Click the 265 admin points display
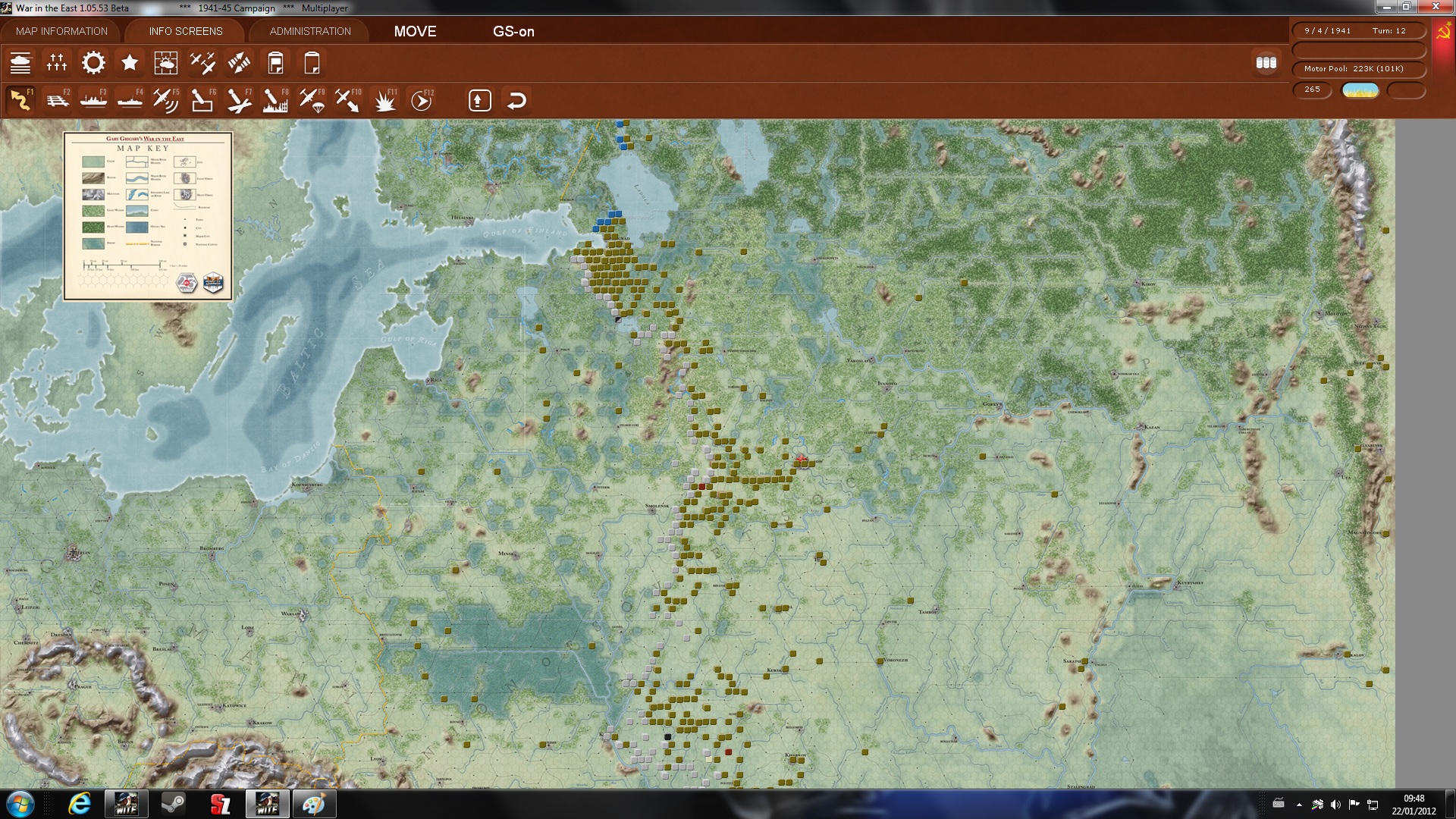This screenshot has width=1456, height=819. [1313, 89]
